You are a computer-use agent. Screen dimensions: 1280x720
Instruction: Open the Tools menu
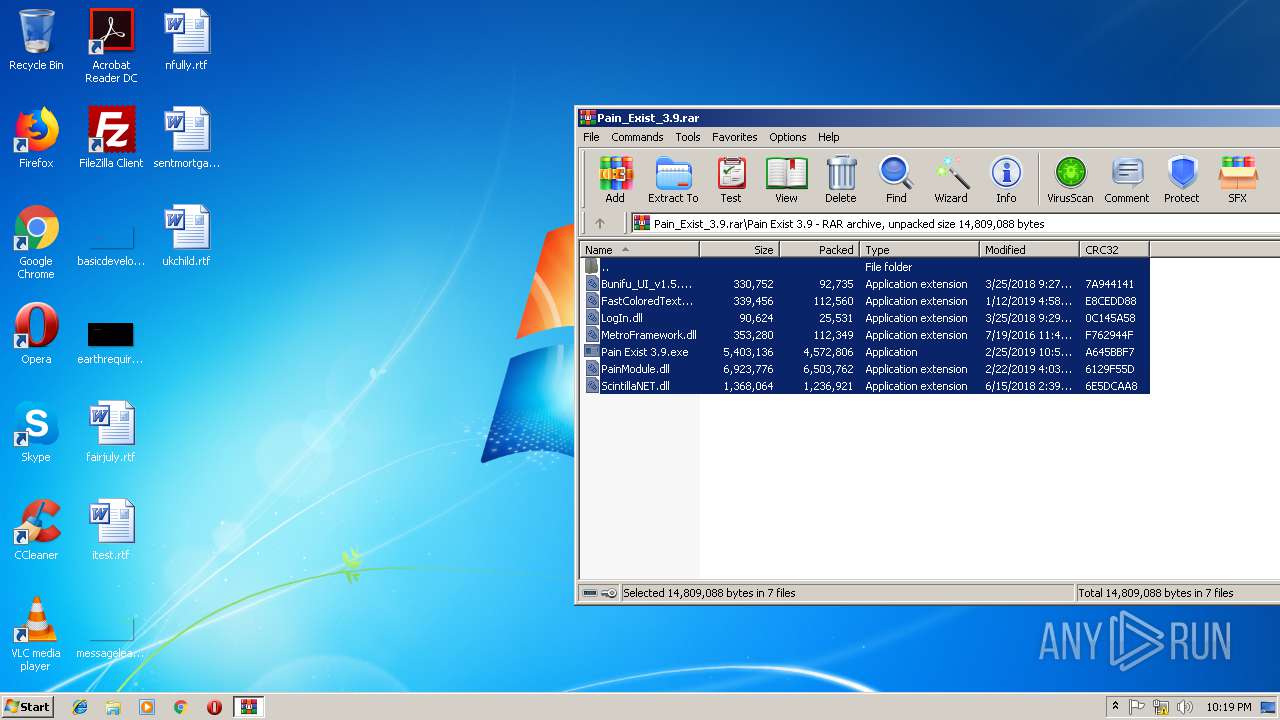click(x=688, y=137)
